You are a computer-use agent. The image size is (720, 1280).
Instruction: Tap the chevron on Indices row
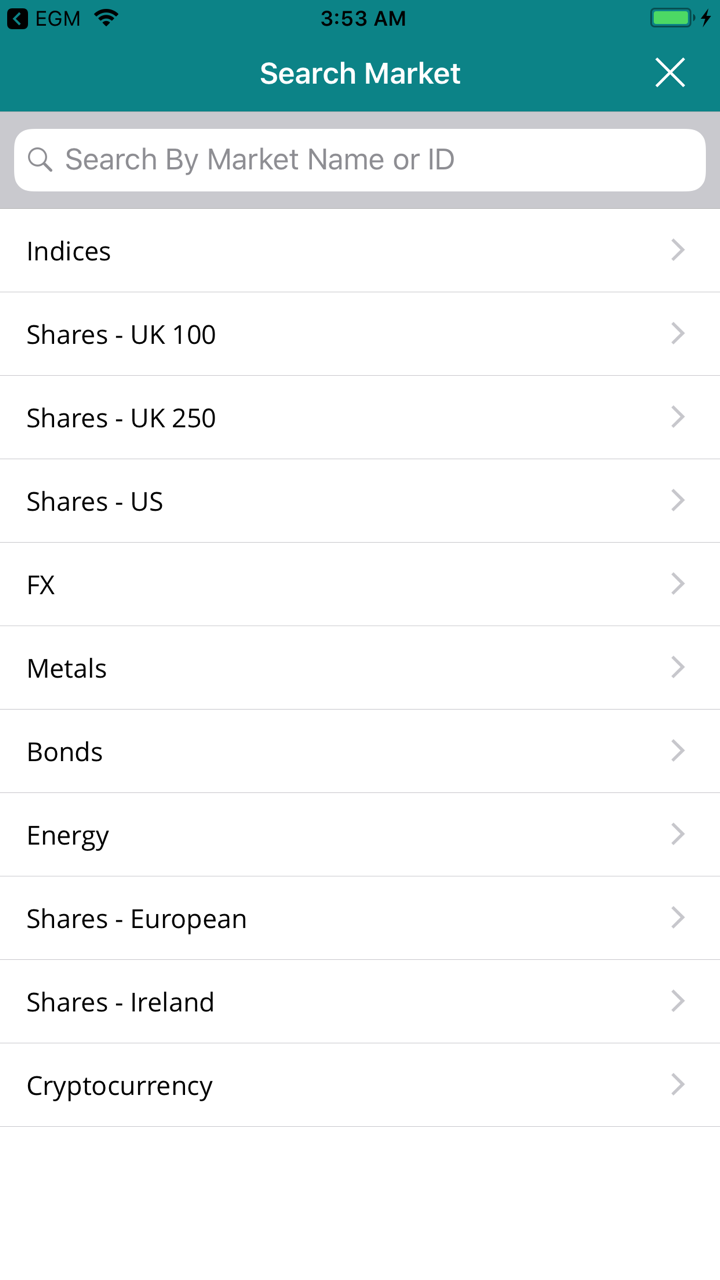(678, 250)
